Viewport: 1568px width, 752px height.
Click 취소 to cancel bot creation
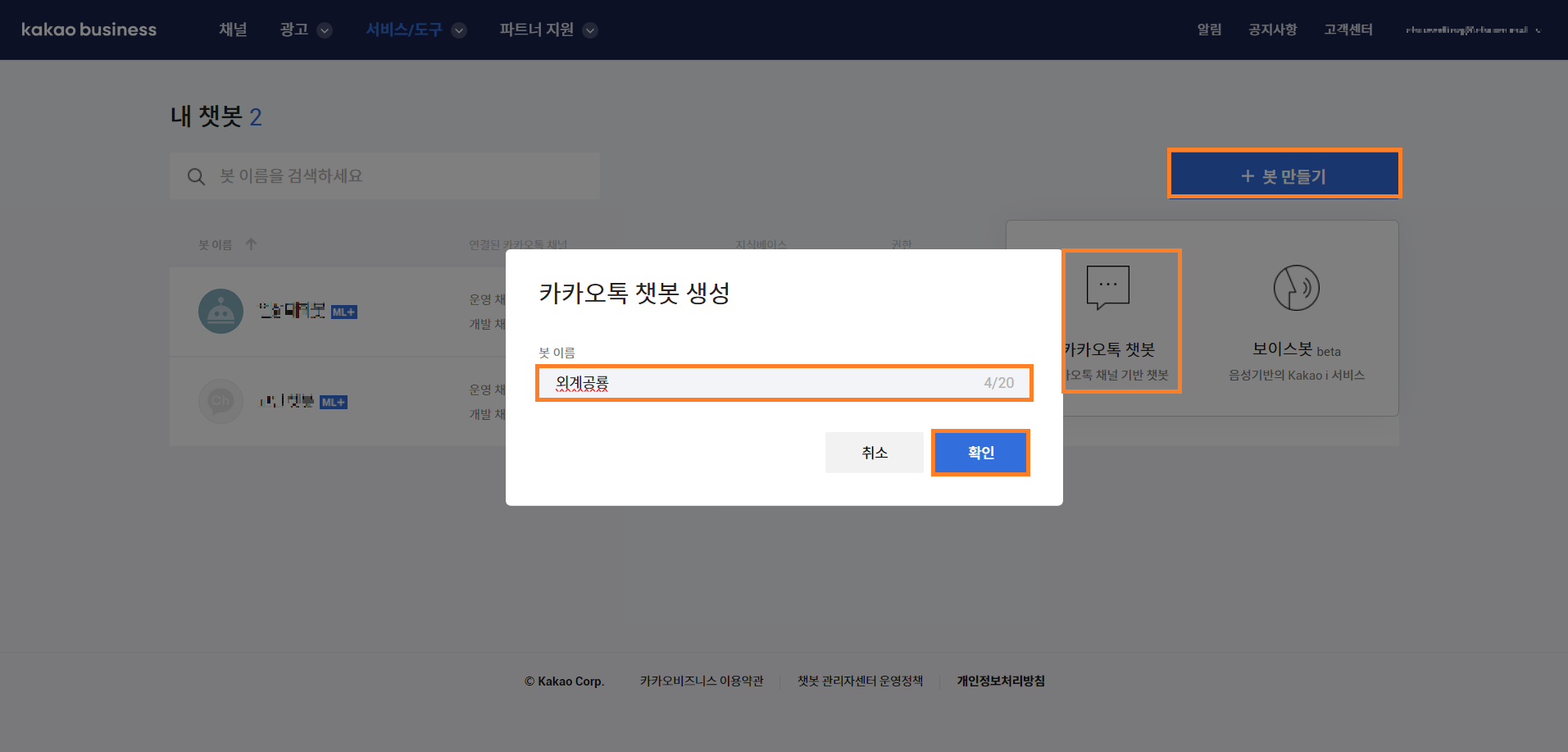tap(875, 453)
